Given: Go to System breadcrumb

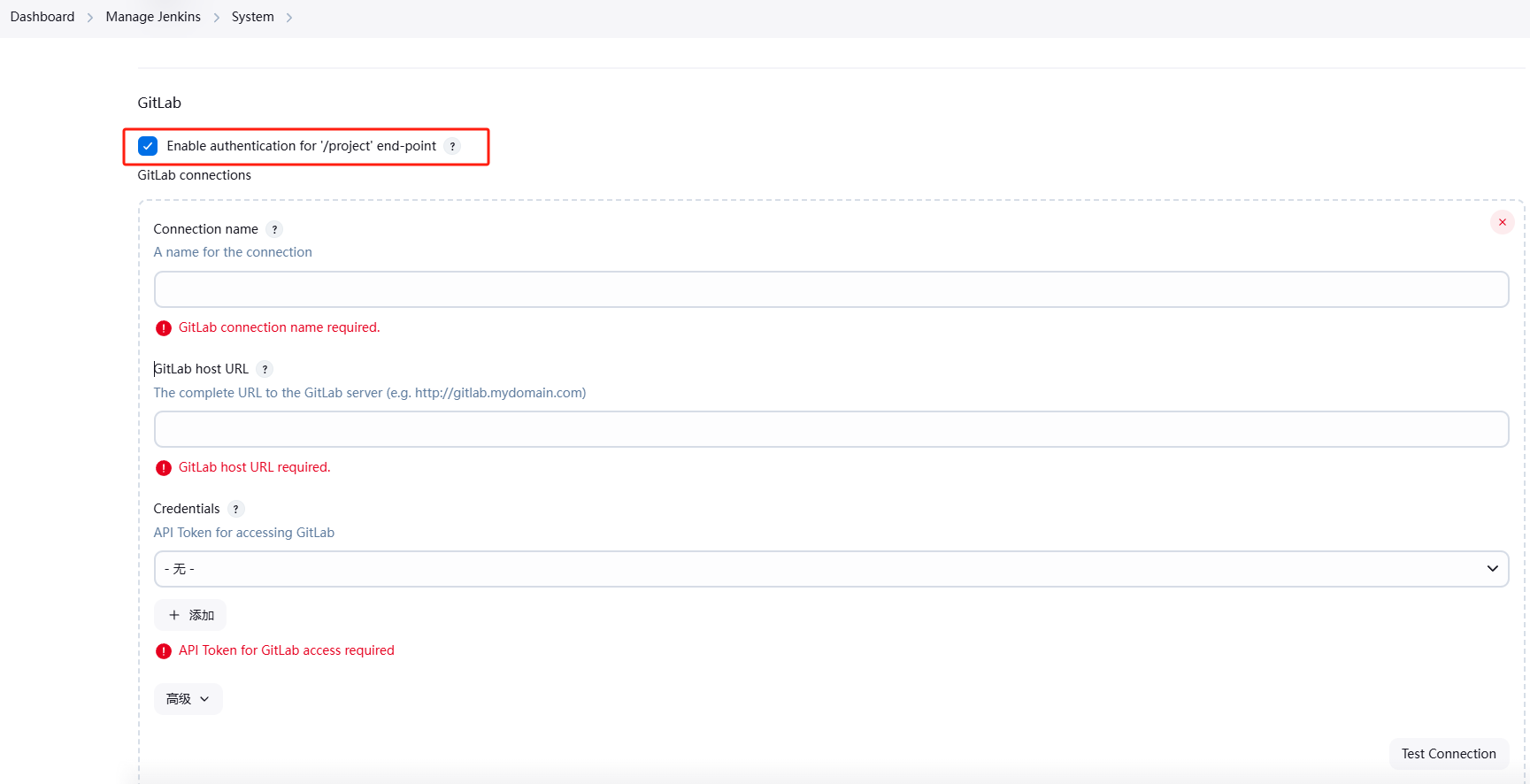Looking at the screenshot, I should 253,17.
